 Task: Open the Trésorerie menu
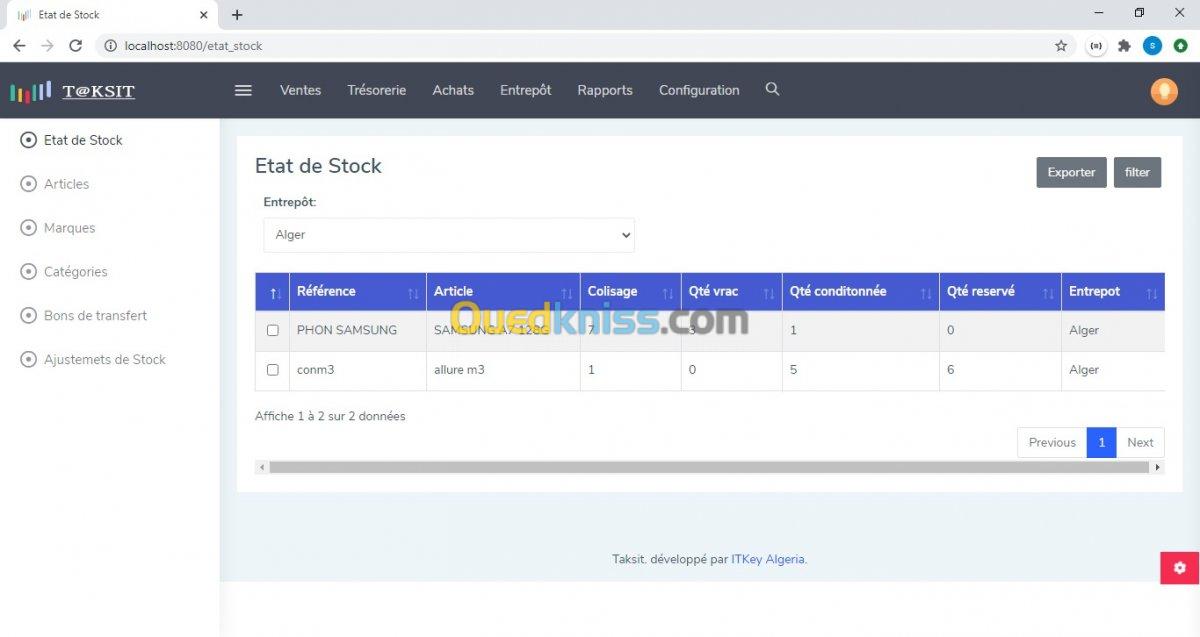(x=377, y=90)
